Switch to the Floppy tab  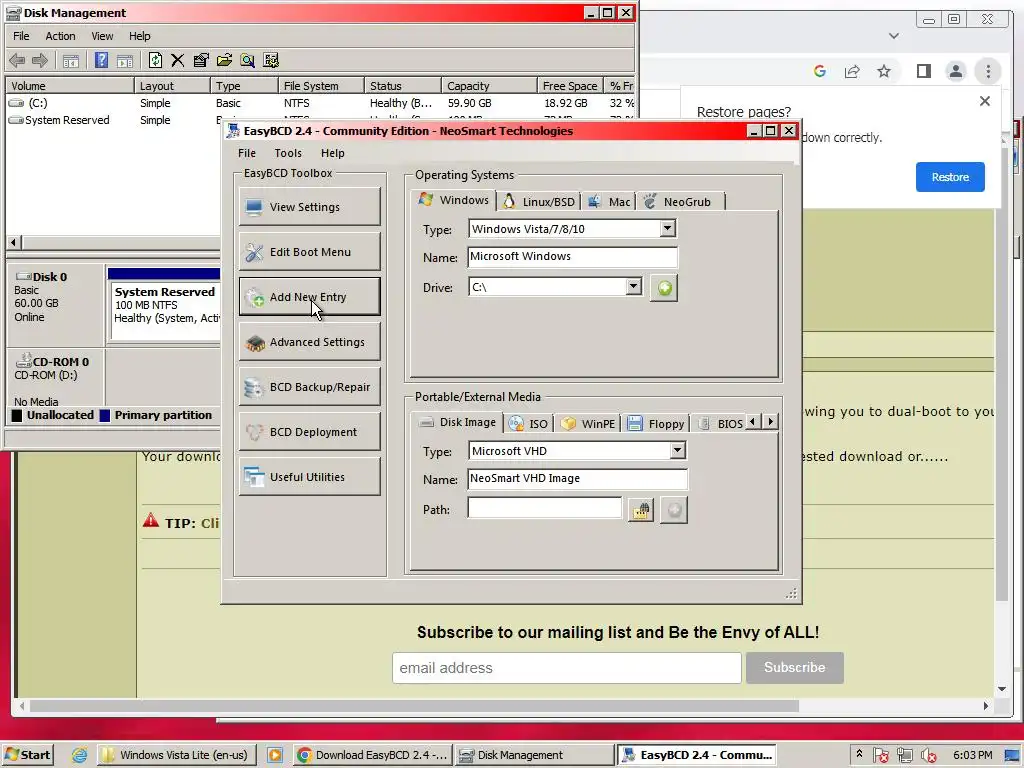click(x=656, y=424)
